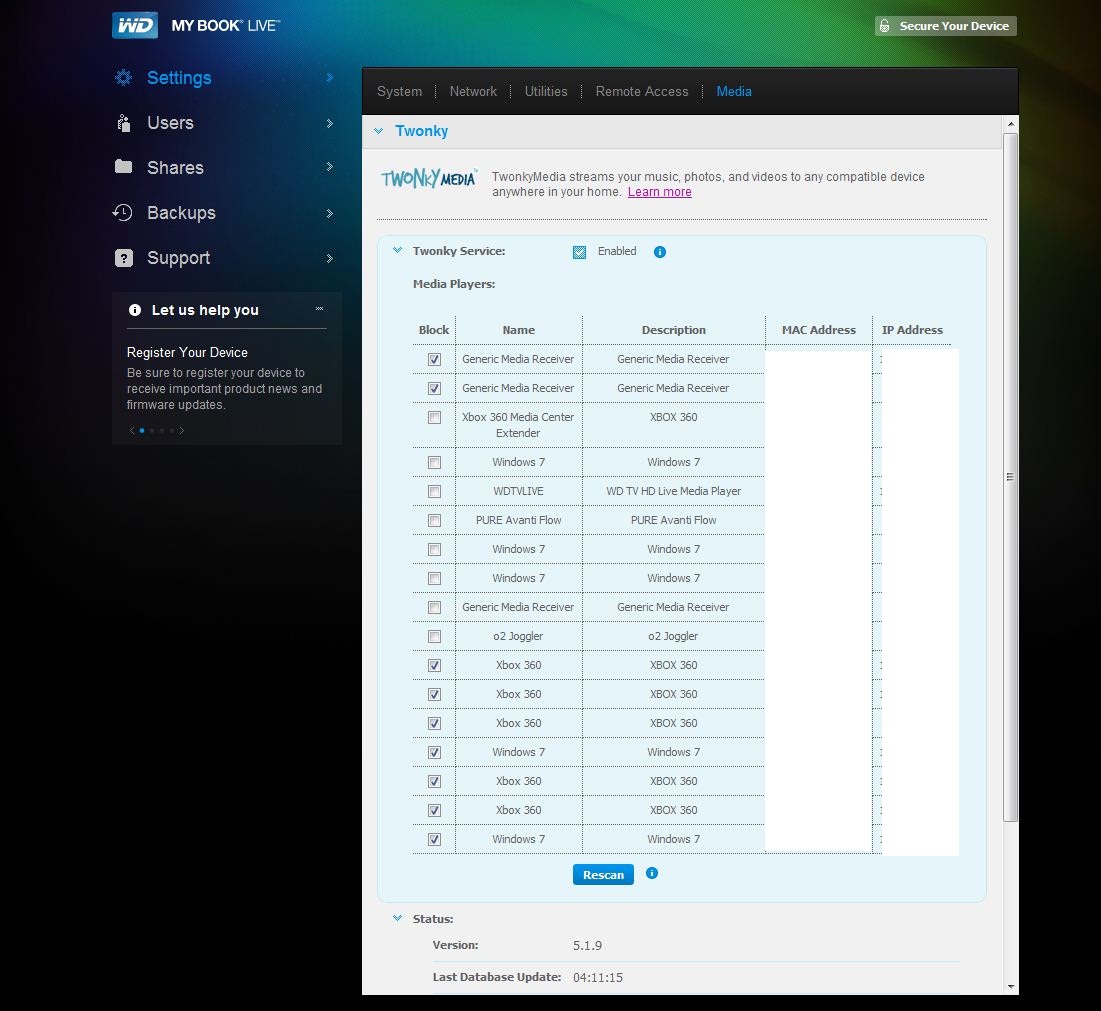Collapse the Twonky section header
1101x1011 pixels.
(x=378, y=131)
